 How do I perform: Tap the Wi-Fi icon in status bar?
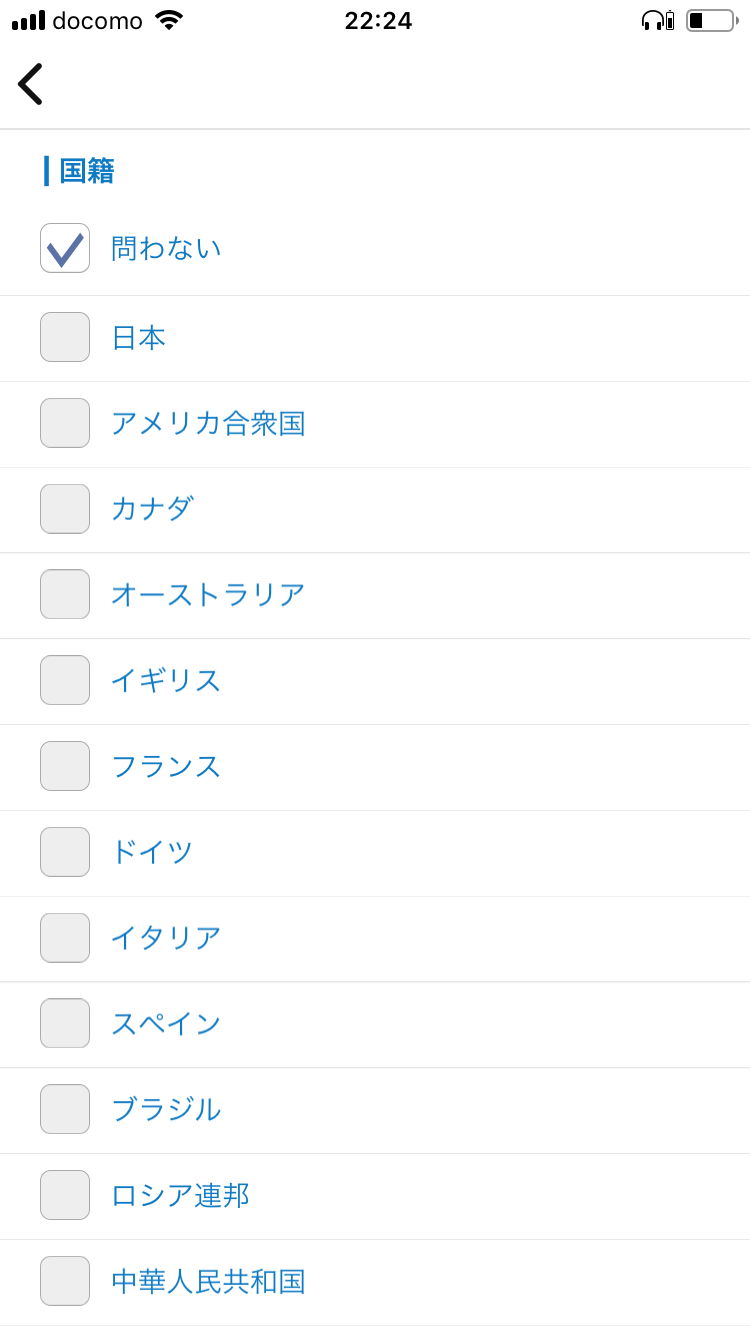[x=169, y=20]
